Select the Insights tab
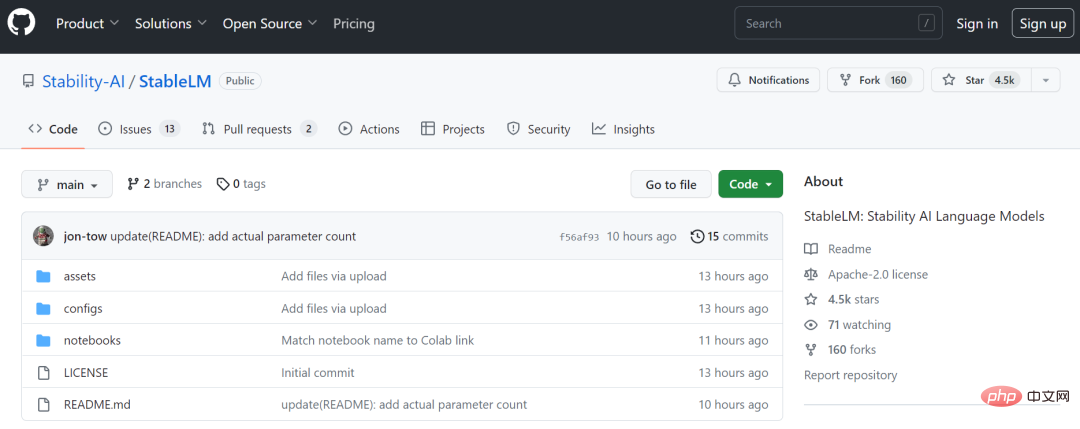 (623, 129)
